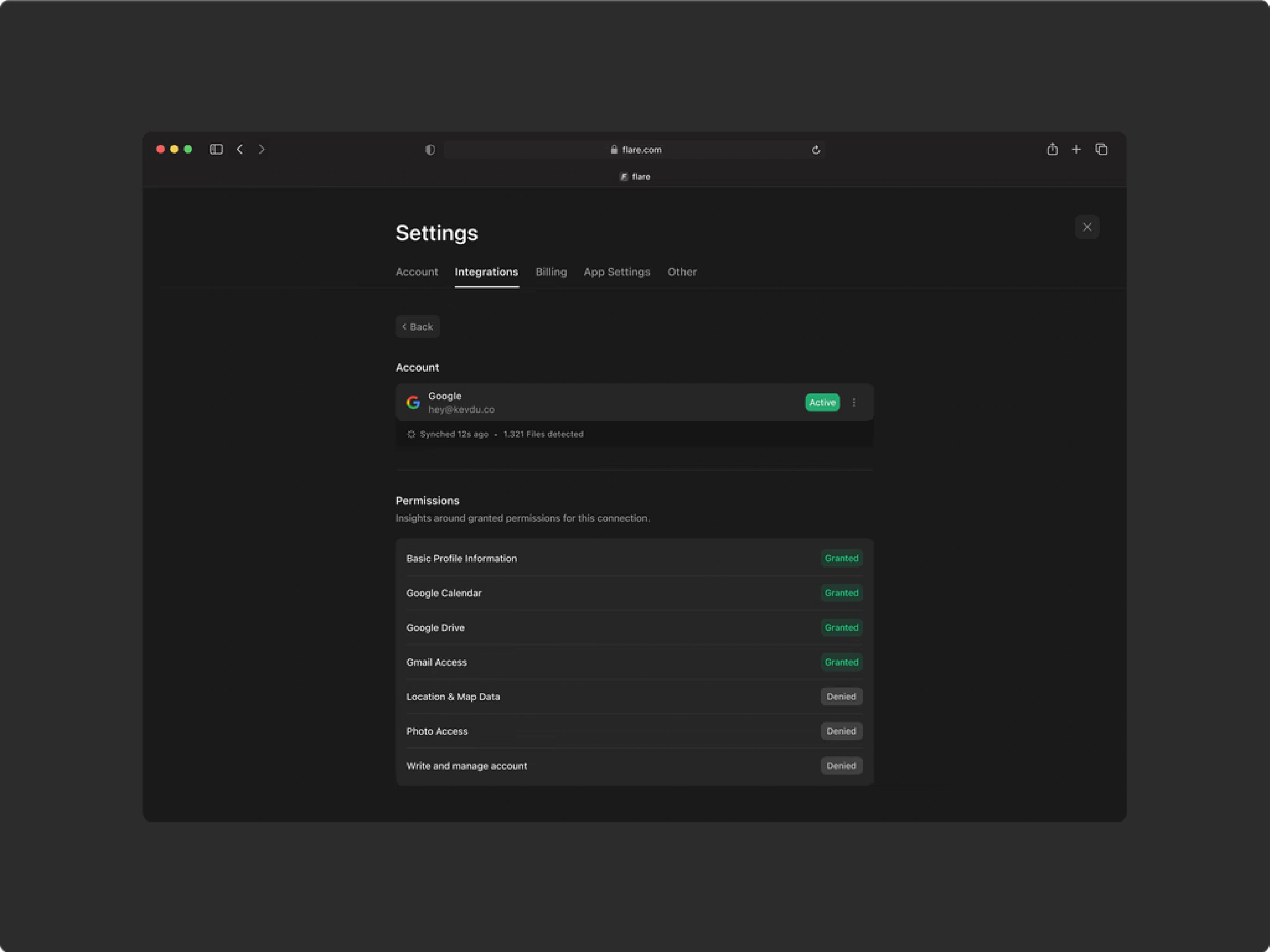Show the tab overview icon
This screenshot has height=952, width=1270.
coord(1101,150)
